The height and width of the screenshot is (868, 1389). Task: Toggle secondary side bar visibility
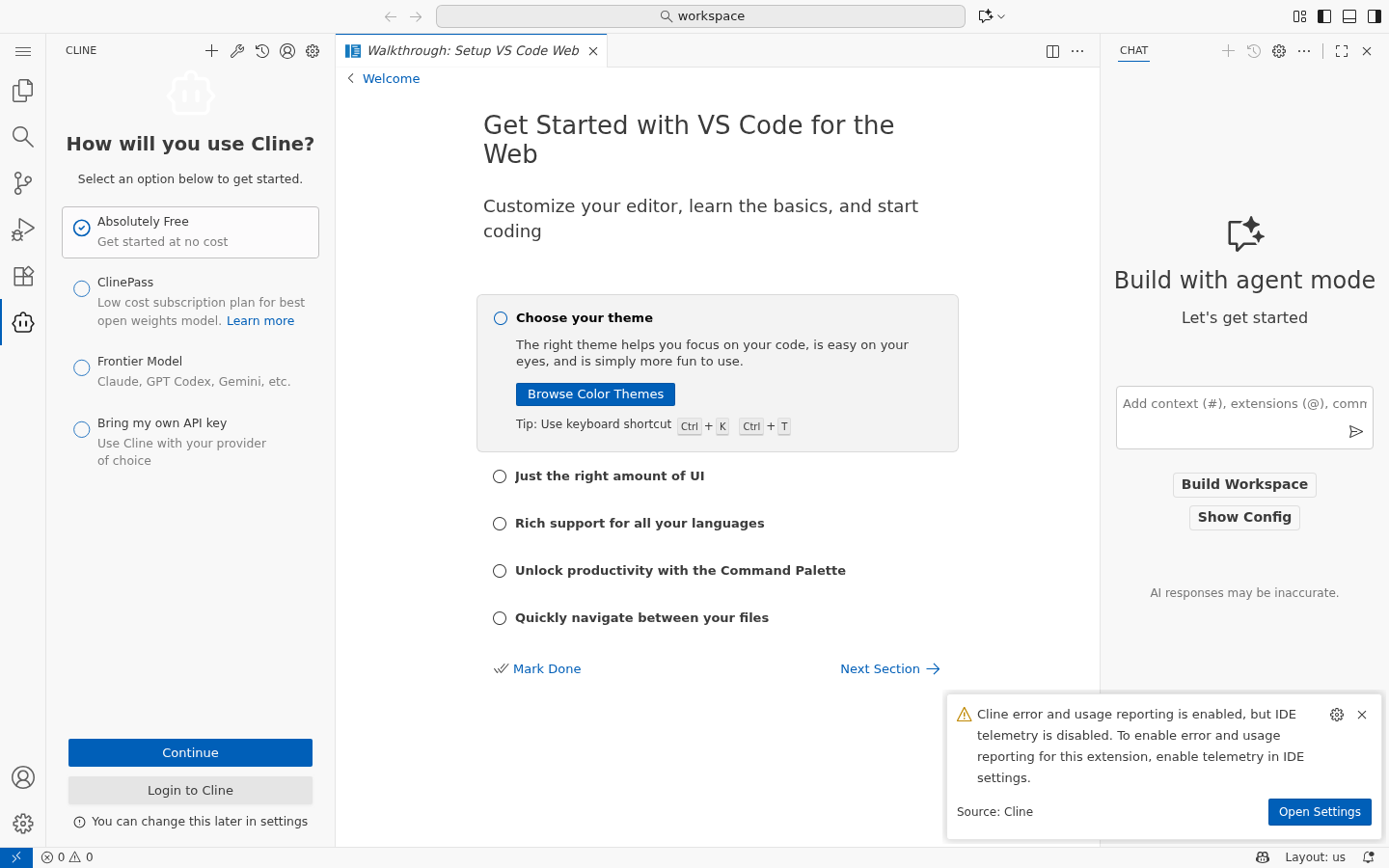point(1375,16)
